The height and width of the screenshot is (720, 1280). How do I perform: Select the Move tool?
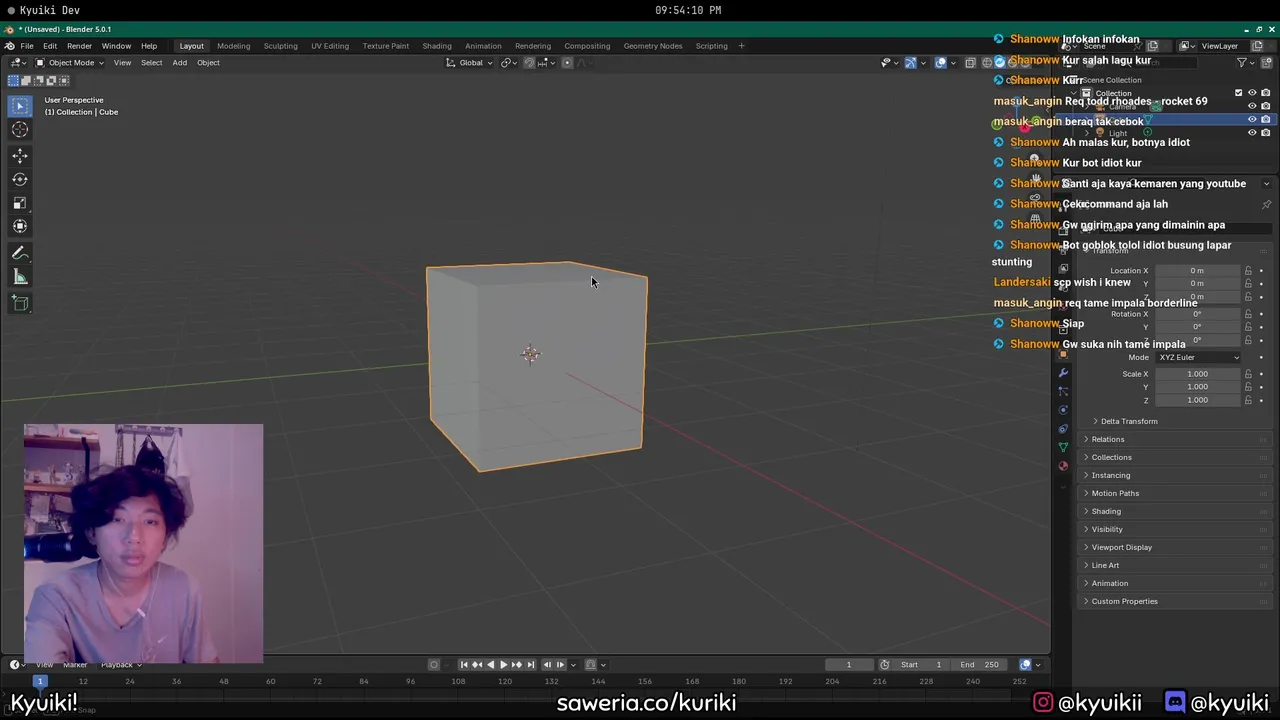(x=20, y=156)
